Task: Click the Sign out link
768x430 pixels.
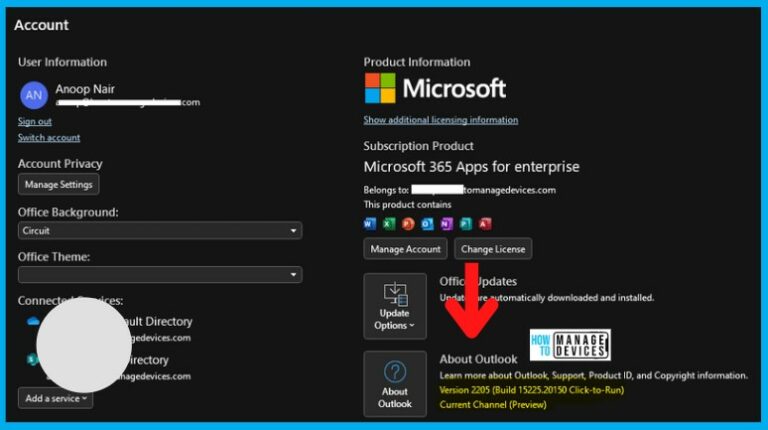Action: (x=35, y=121)
